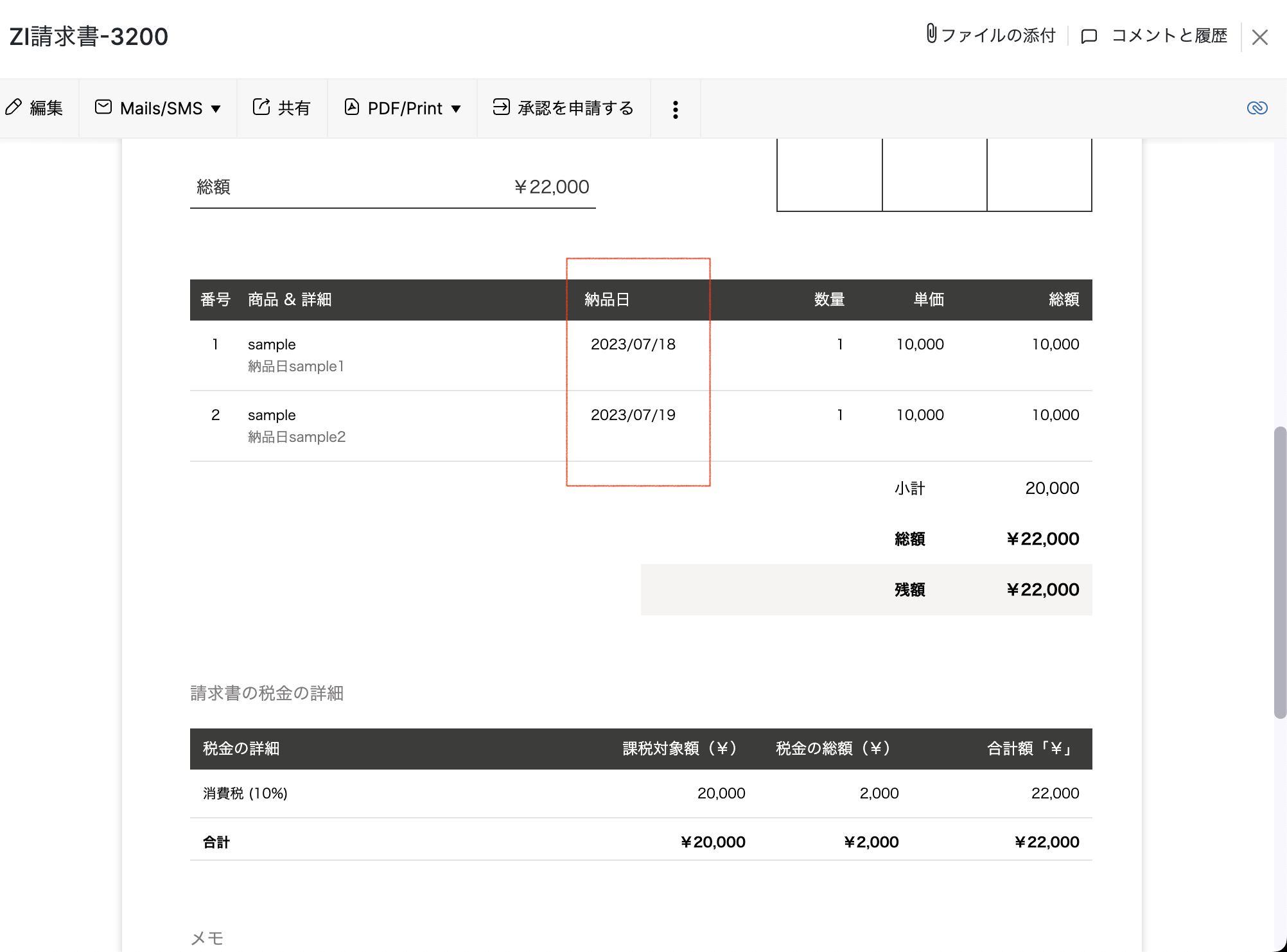Click the Mails/SMS envelope icon
This screenshot has height=952, width=1287.
103,107
